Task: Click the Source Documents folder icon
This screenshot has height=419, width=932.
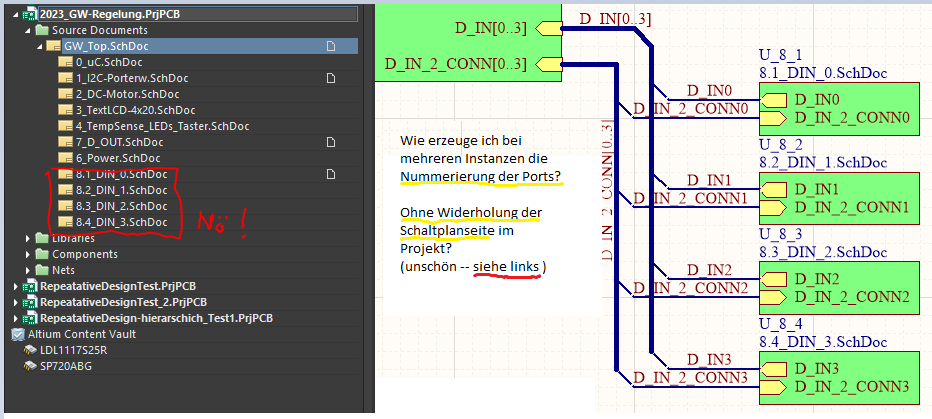Action: click(x=42, y=30)
